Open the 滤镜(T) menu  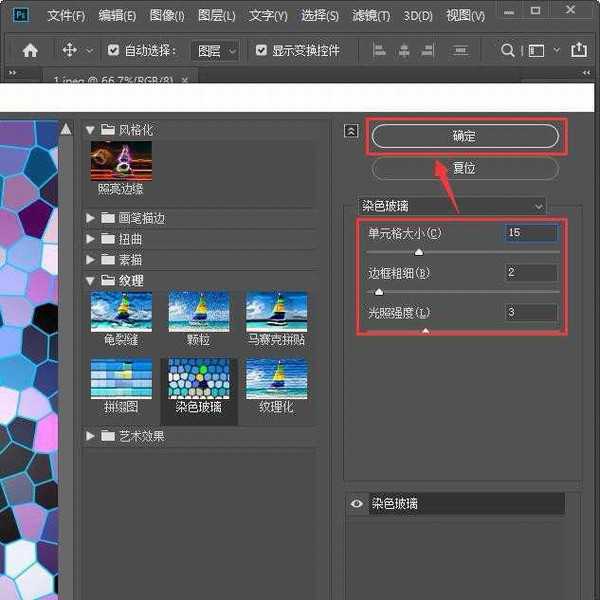(x=373, y=16)
